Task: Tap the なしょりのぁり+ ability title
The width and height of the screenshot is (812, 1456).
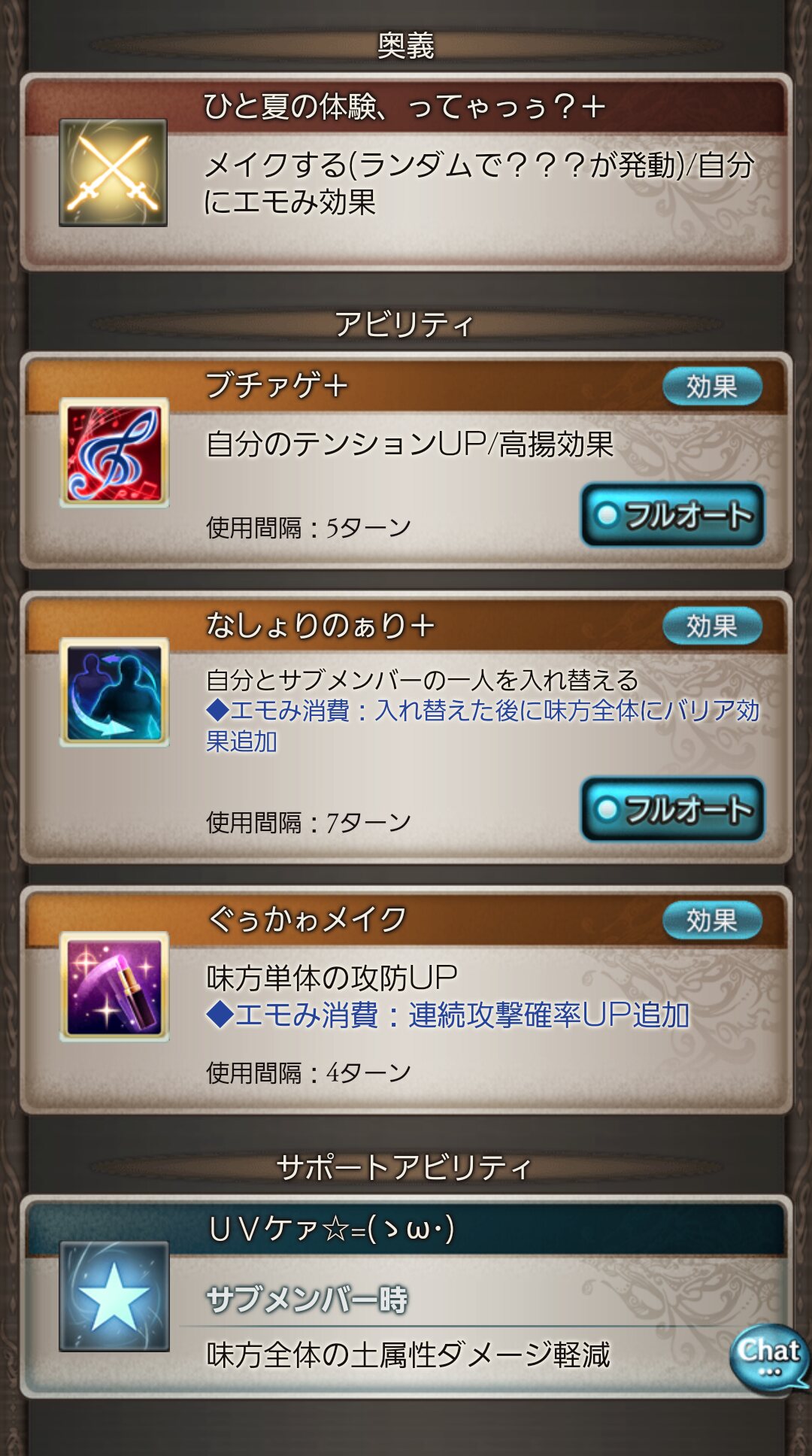Action: click(320, 626)
